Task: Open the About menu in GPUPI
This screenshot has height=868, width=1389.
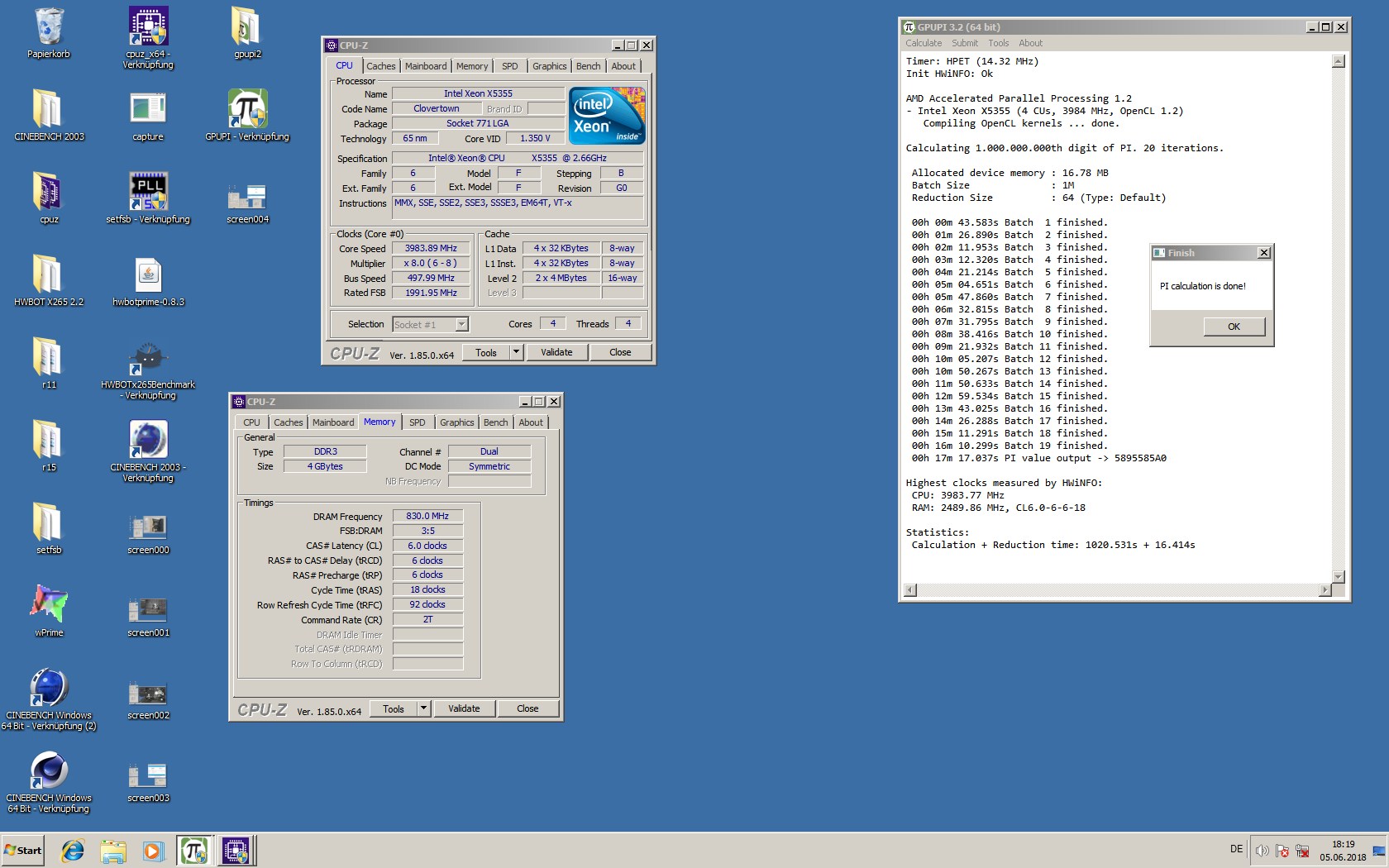Action: tap(1031, 43)
